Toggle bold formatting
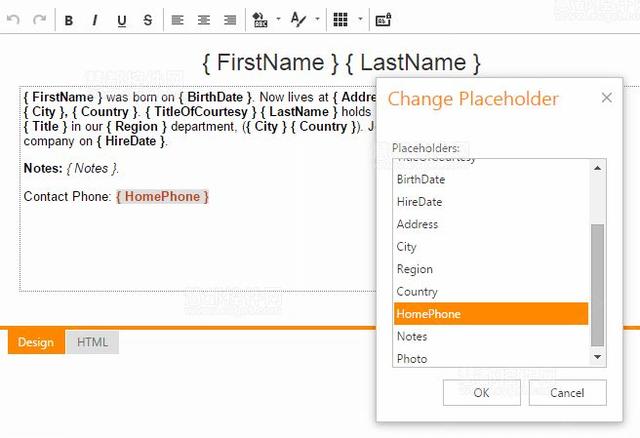Image resolution: width=640 pixels, height=438 pixels. click(x=69, y=20)
